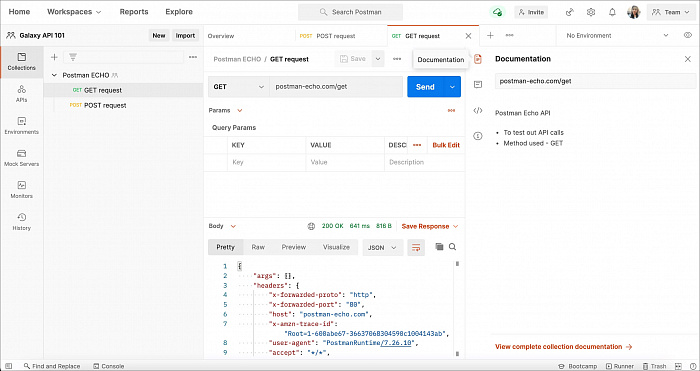Open the Explore menu

[x=179, y=12]
